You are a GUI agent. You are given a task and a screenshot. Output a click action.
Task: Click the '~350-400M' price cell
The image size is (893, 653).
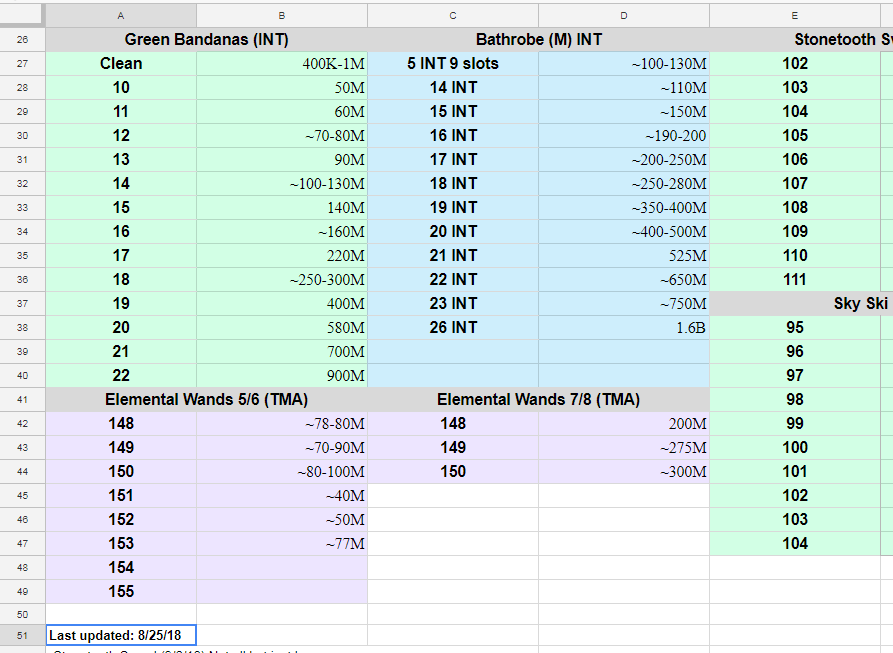624,208
